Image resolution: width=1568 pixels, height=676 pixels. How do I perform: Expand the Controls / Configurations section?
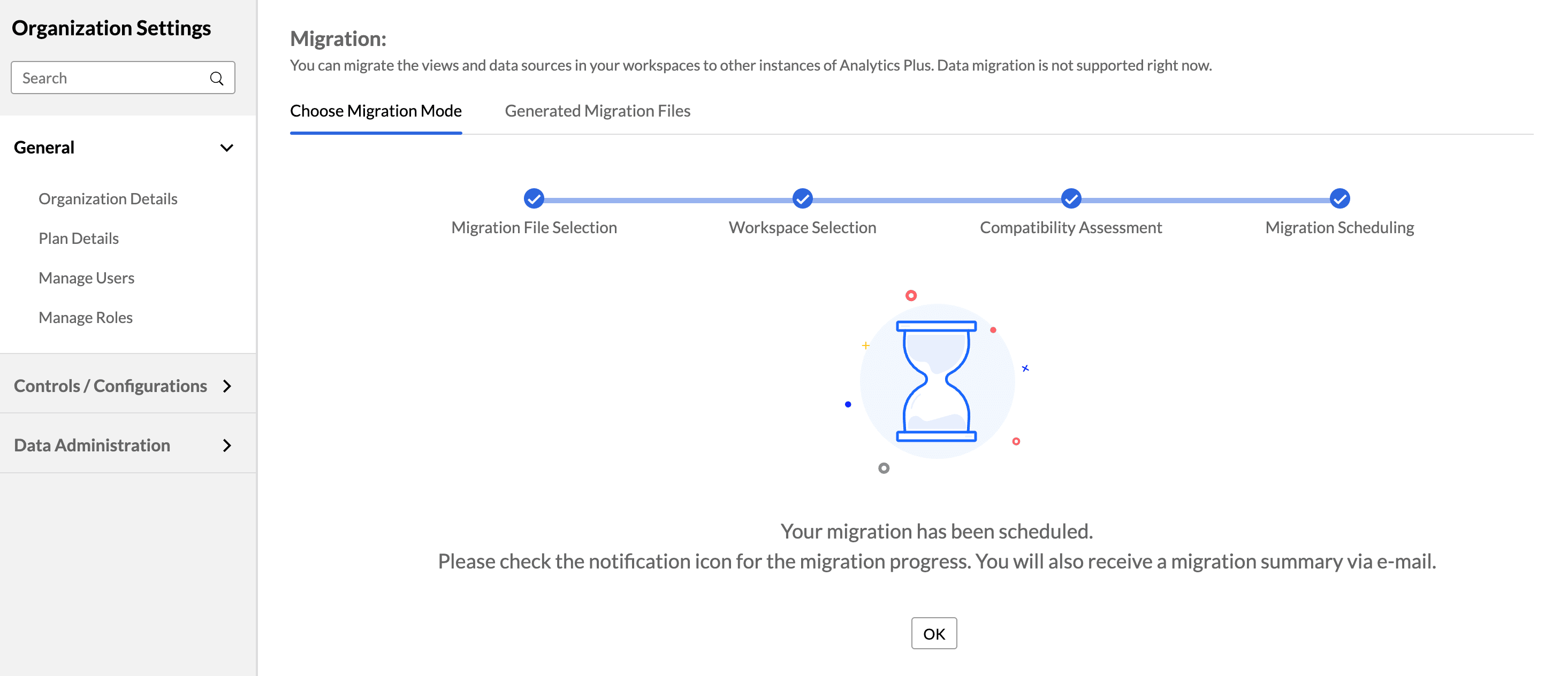click(226, 386)
